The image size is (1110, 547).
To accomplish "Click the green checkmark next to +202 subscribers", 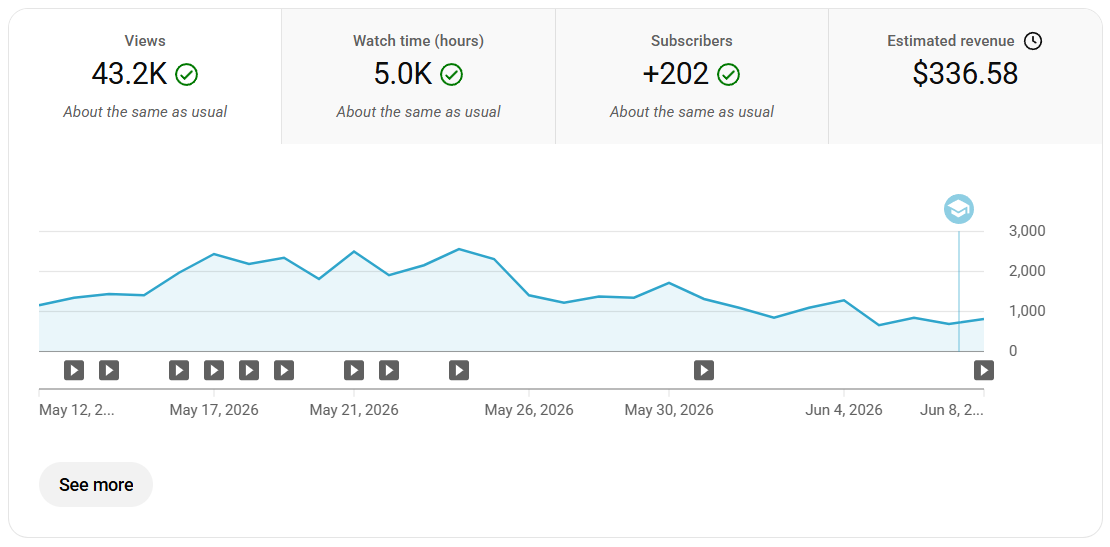I will pyautogui.click(x=728, y=74).
